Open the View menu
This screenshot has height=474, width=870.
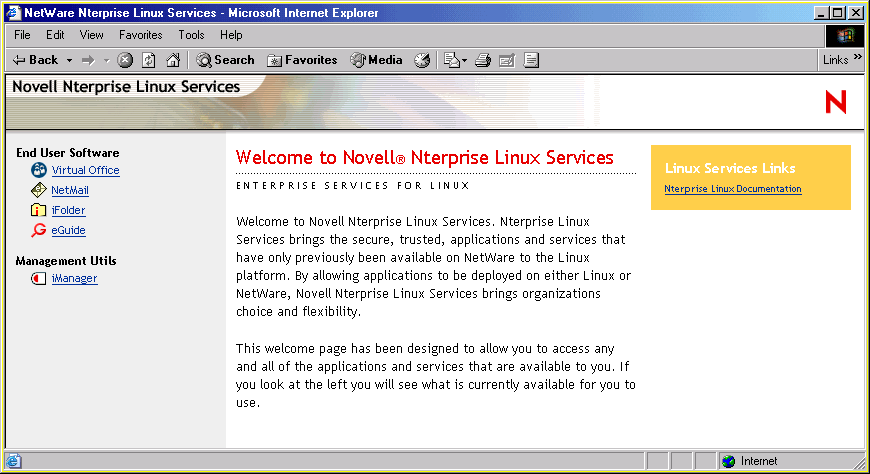coord(92,35)
